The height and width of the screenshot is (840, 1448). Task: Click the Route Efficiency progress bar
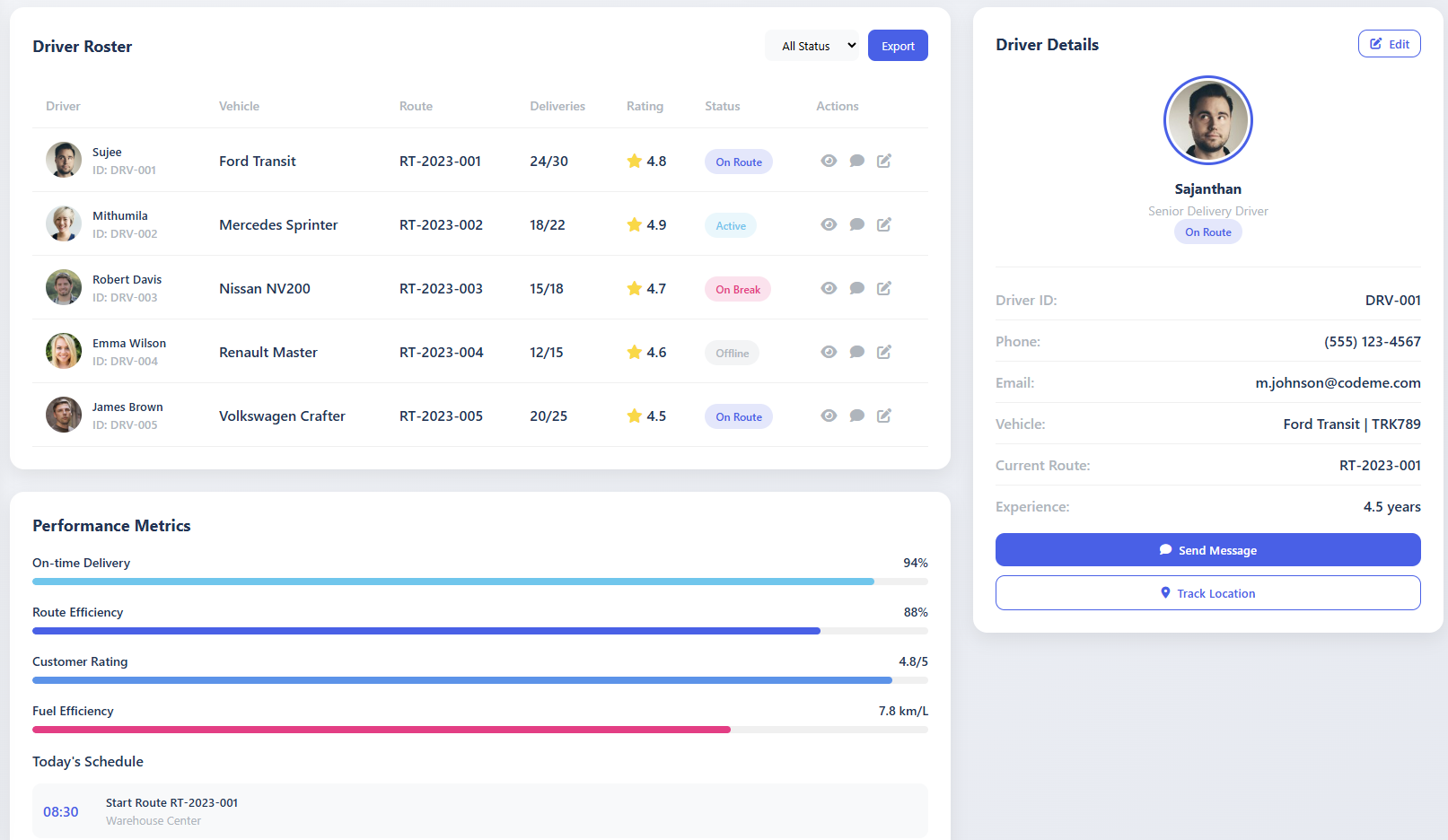point(480,631)
